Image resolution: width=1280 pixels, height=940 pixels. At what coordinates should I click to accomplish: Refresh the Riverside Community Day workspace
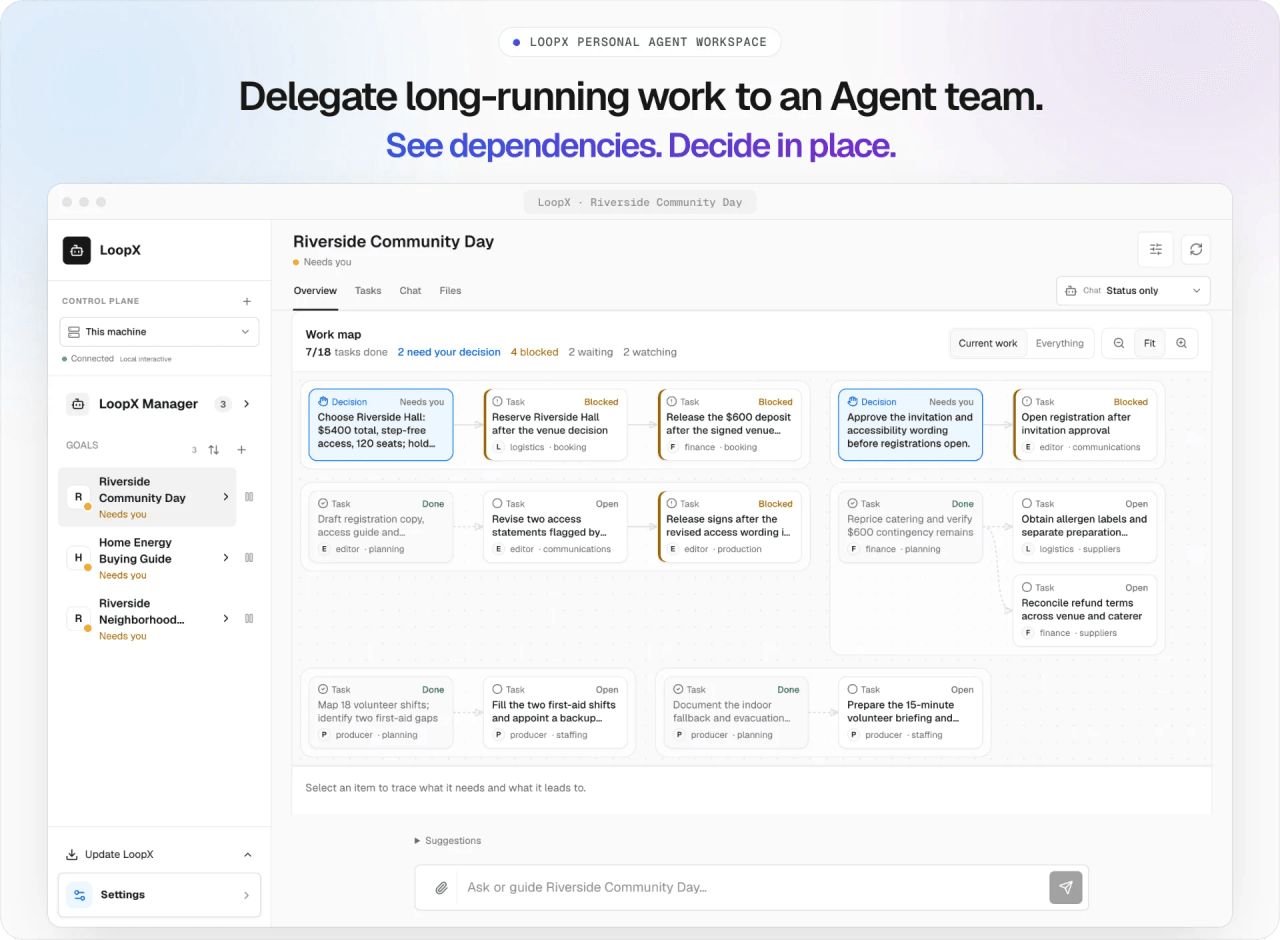click(x=1196, y=250)
